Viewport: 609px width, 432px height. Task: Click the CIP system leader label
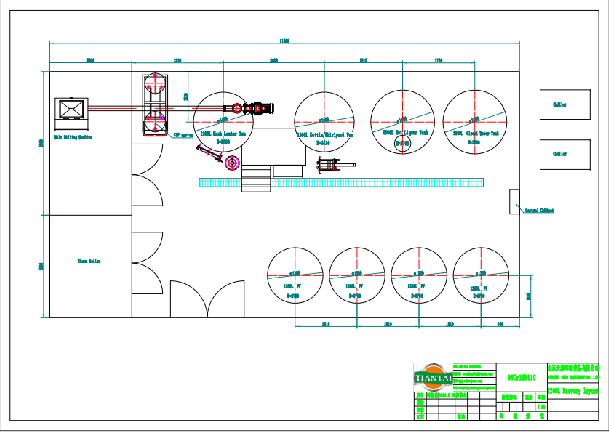point(183,136)
